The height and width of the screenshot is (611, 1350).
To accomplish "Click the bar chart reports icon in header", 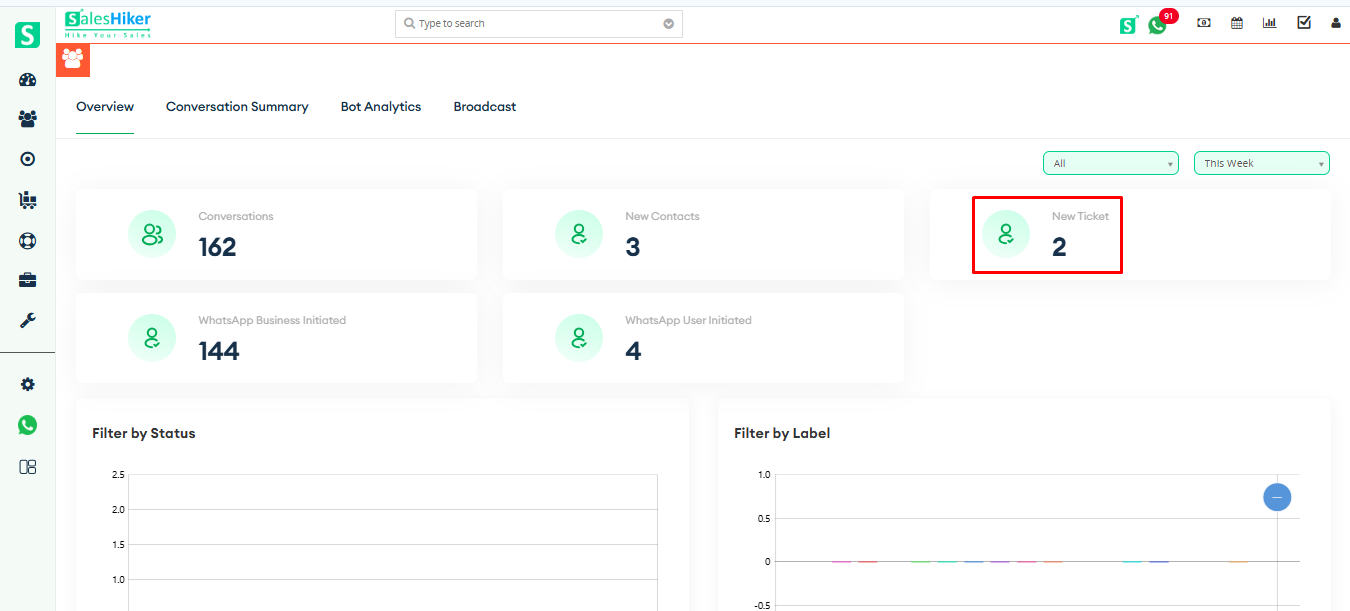I will pyautogui.click(x=1270, y=23).
